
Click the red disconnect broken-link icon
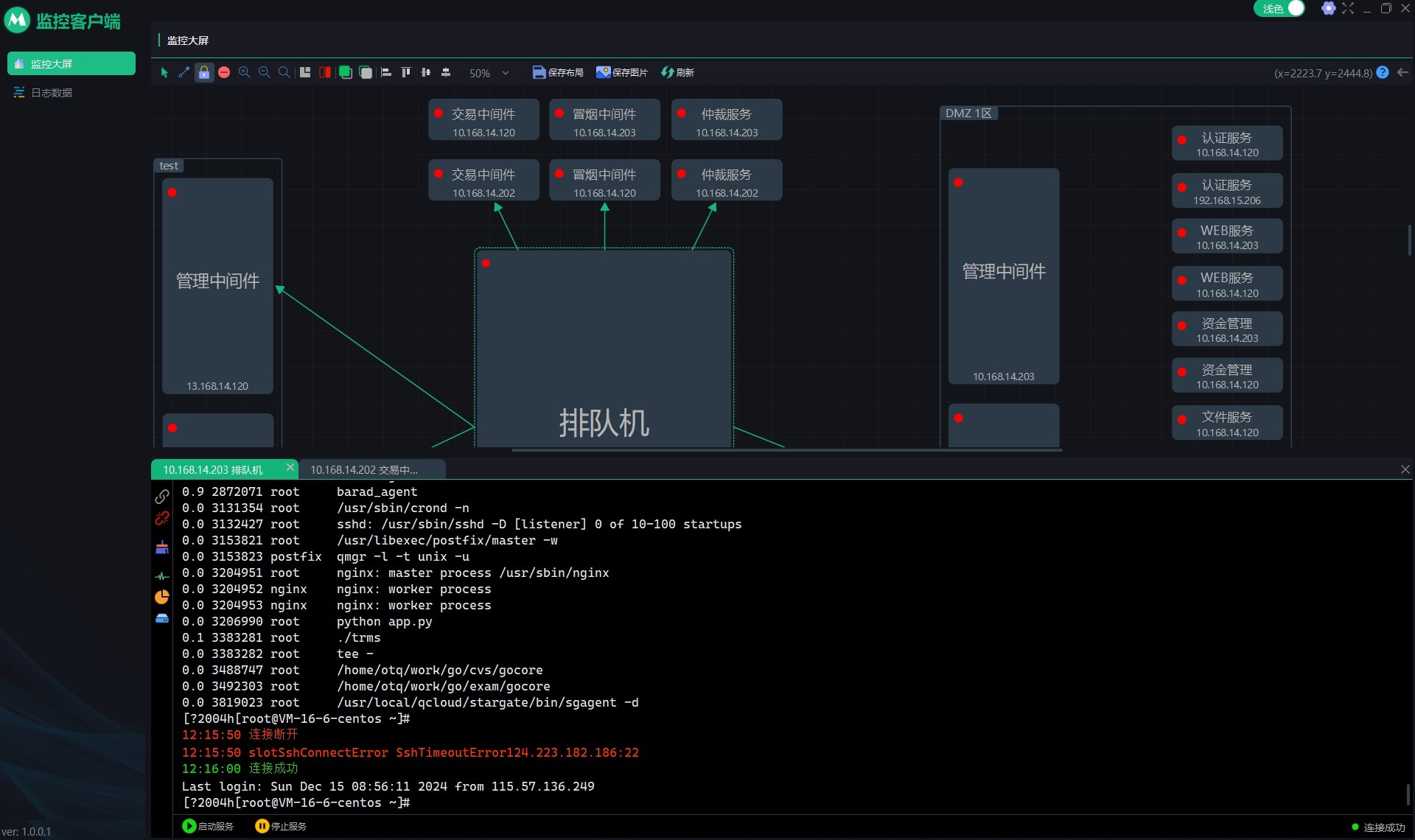162,519
